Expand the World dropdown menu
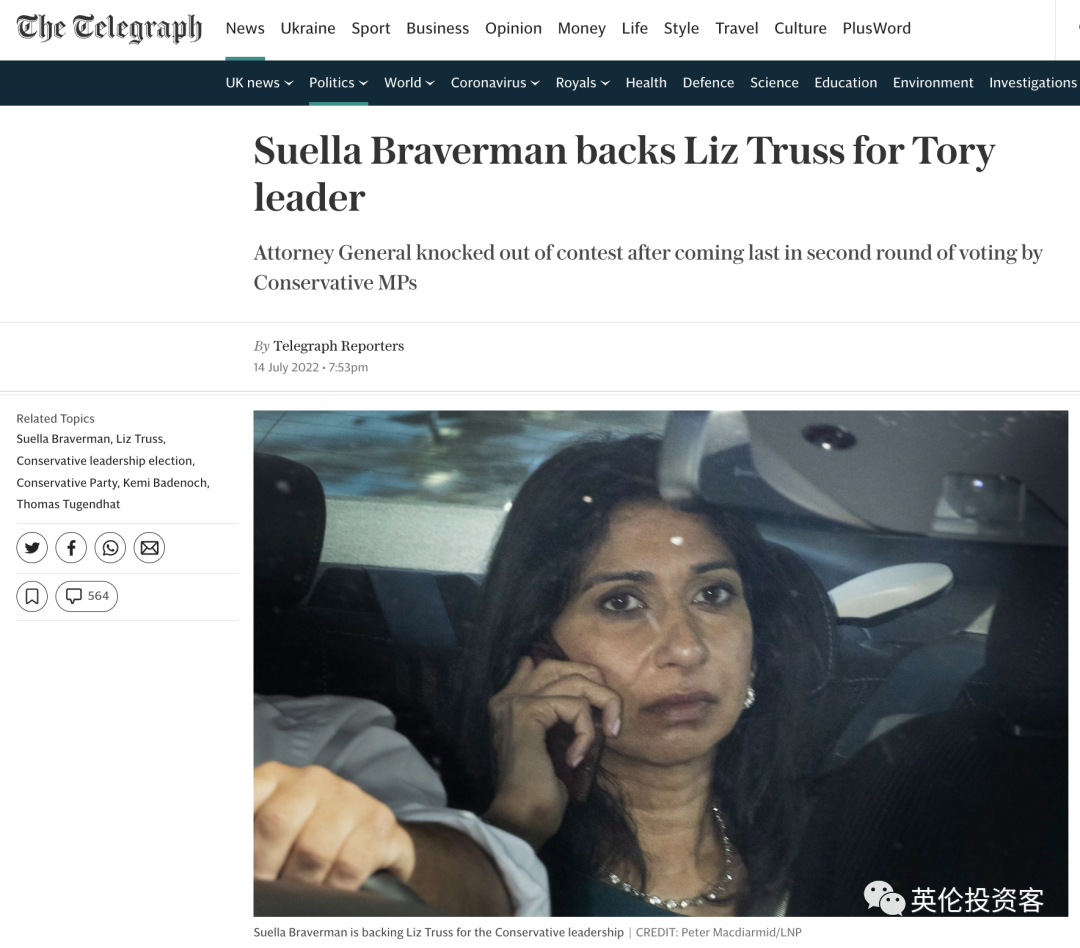This screenshot has height=948, width=1080. tap(409, 83)
